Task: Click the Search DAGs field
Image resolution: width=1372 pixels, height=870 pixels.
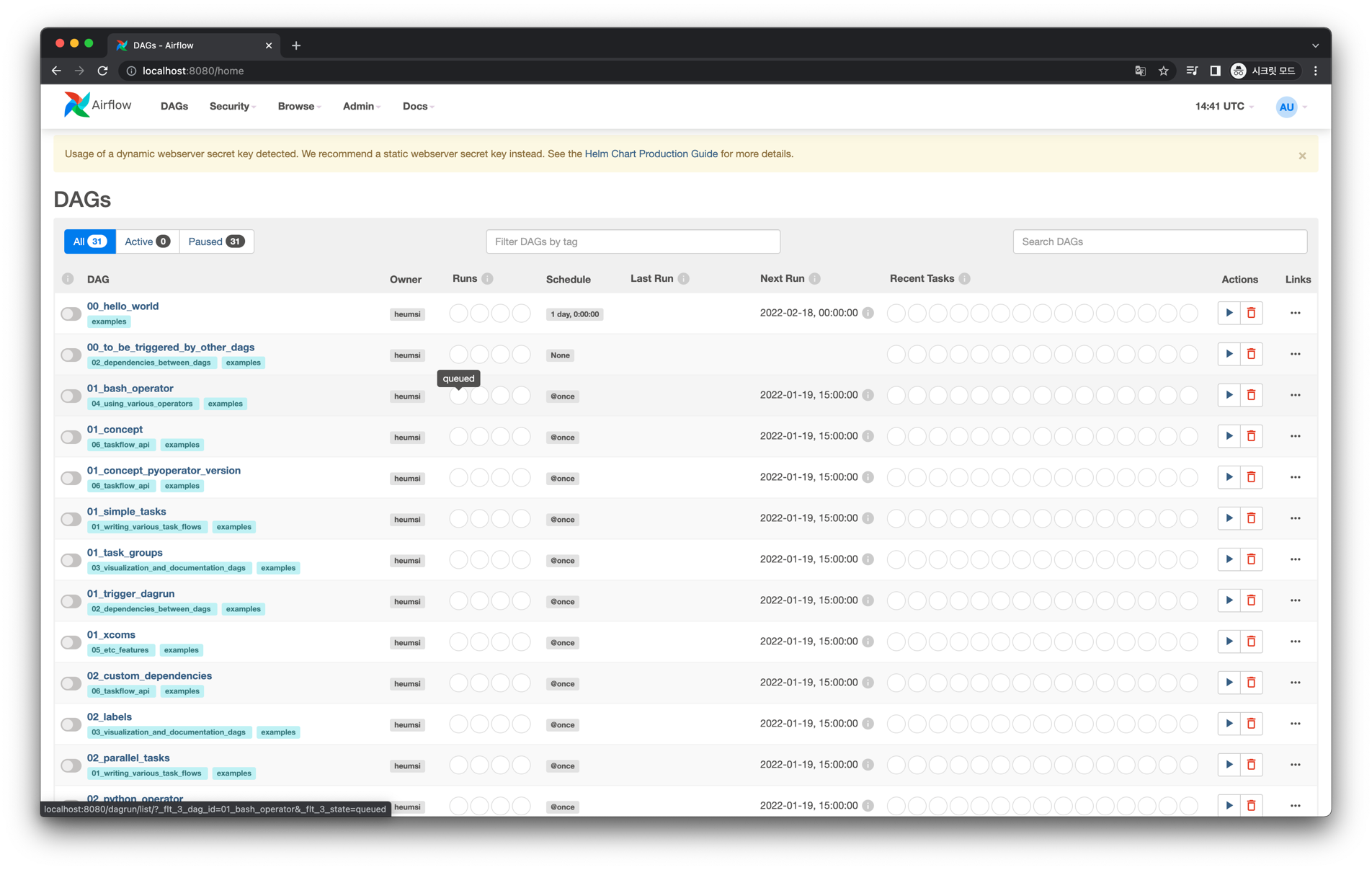Action: point(1159,241)
